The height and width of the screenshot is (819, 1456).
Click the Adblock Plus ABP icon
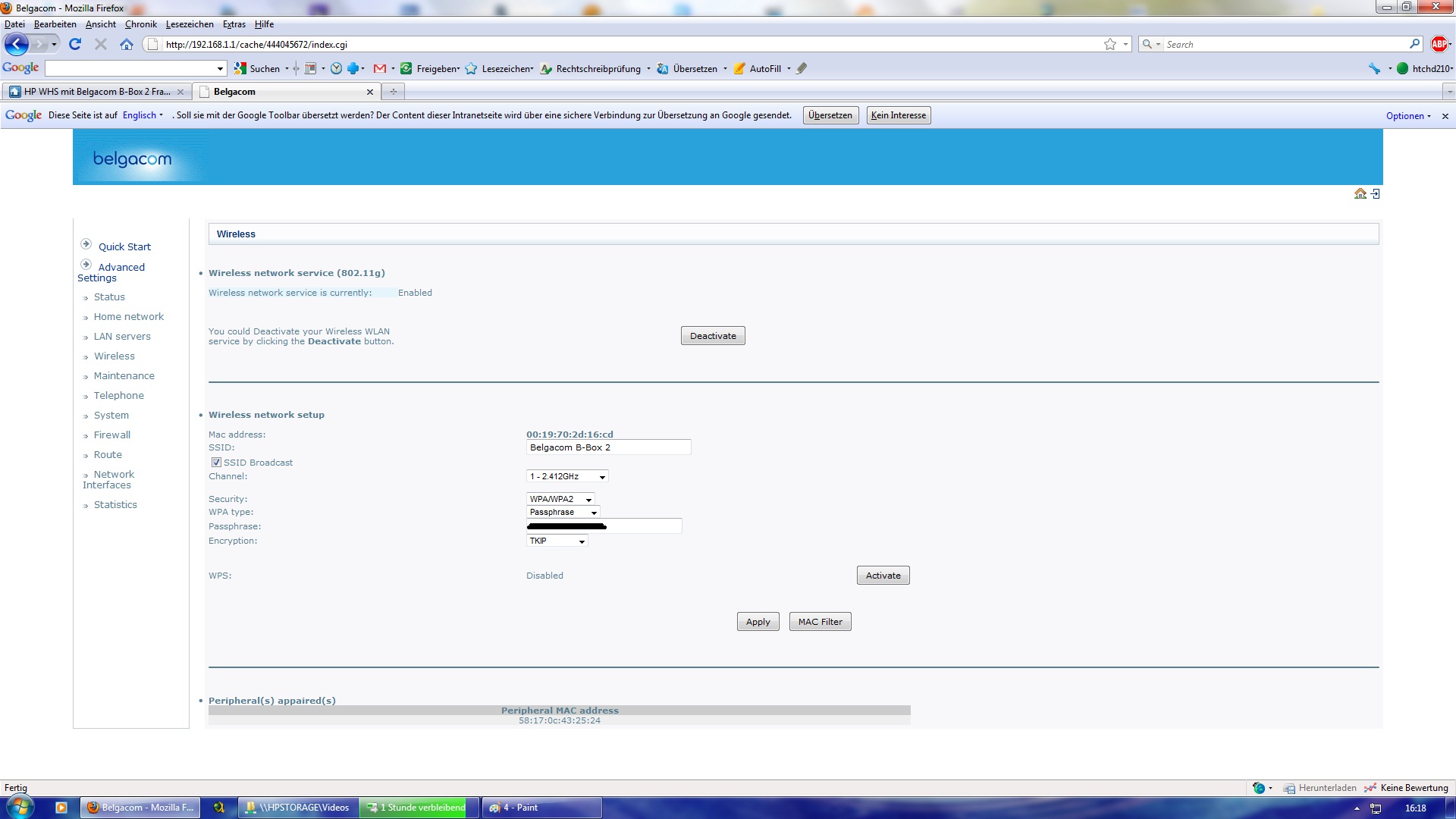[x=1439, y=44]
